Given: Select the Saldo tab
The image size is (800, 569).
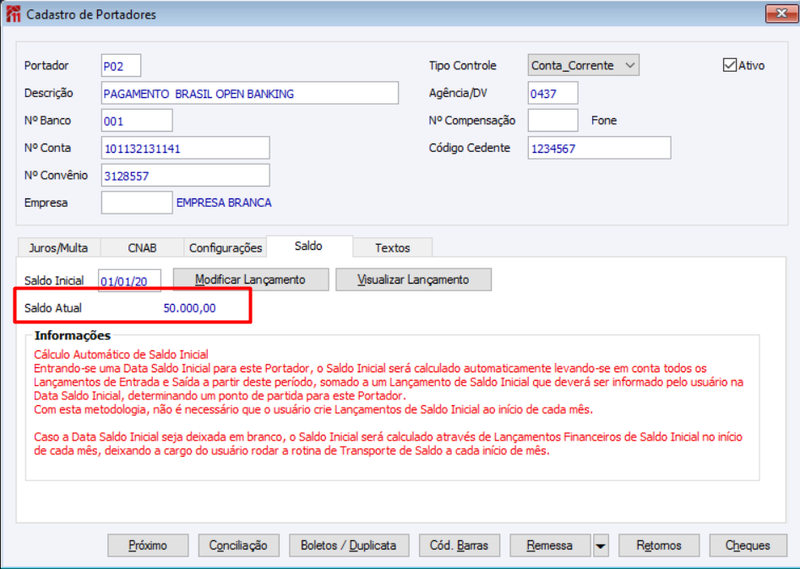Looking at the screenshot, I should (309, 246).
